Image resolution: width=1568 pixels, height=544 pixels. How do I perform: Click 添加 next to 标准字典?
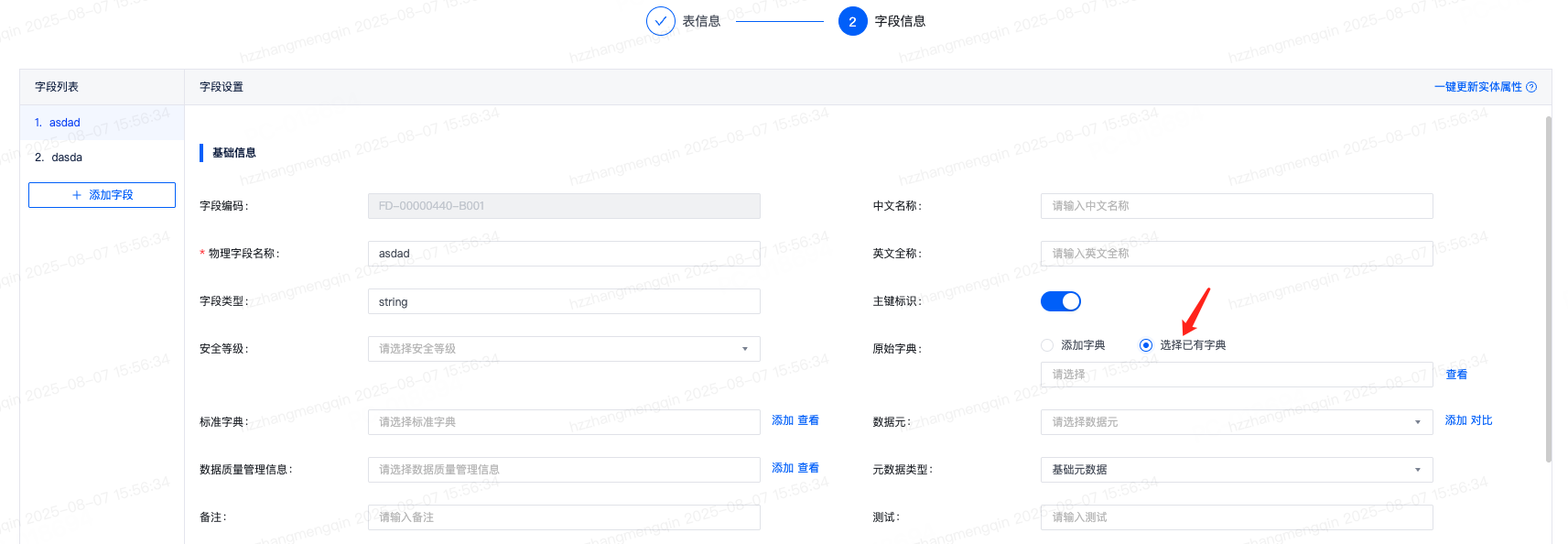(x=783, y=420)
